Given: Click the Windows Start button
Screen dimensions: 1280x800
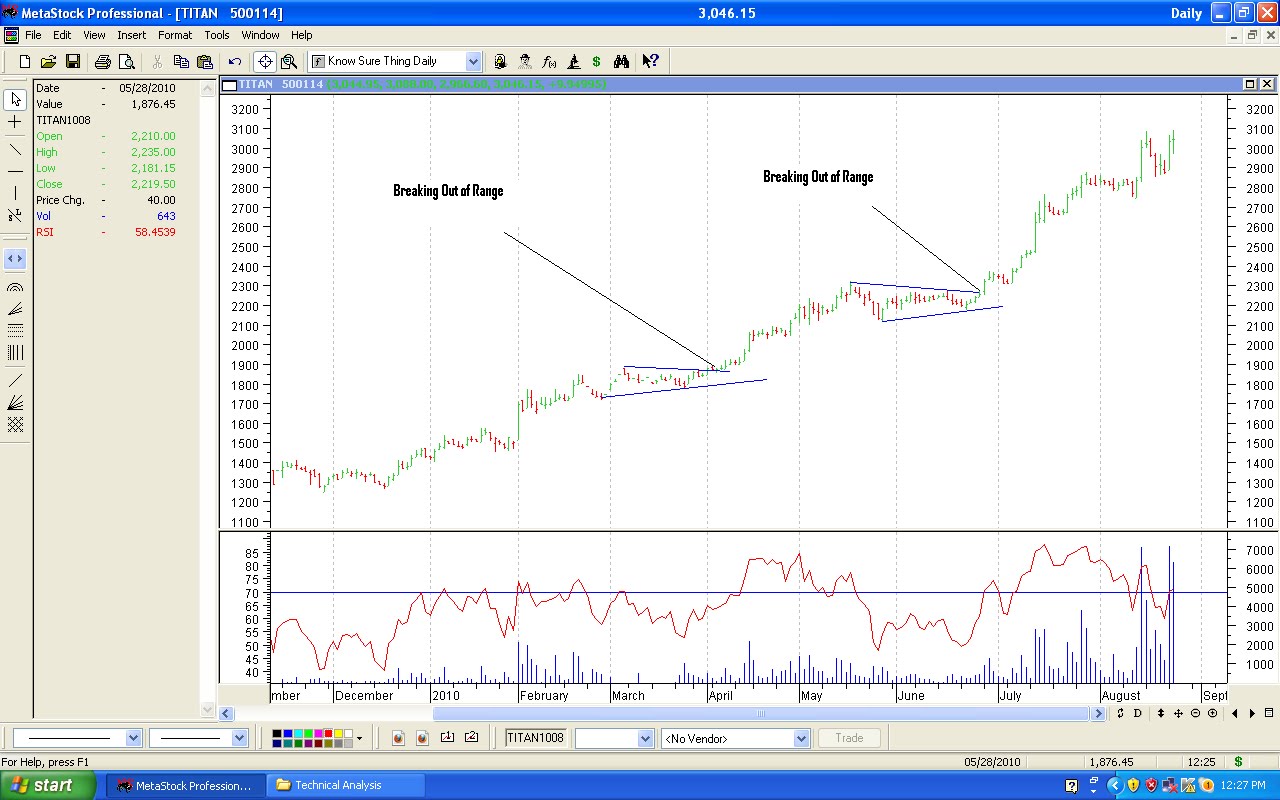Looking at the screenshot, I should pyautogui.click(x=45, y=786).
